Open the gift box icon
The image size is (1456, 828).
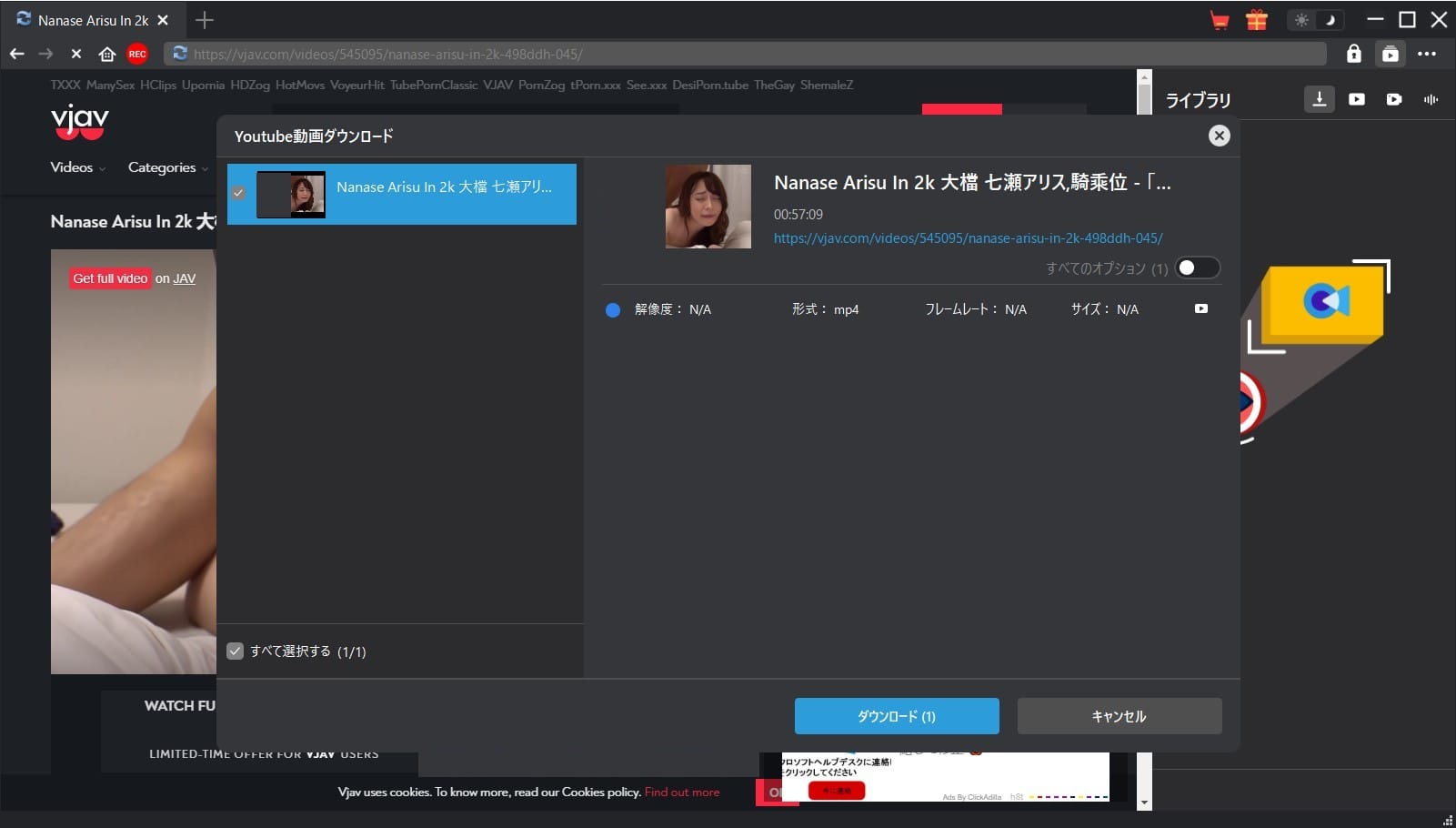pyautogui.click(x=1257, y=20)
